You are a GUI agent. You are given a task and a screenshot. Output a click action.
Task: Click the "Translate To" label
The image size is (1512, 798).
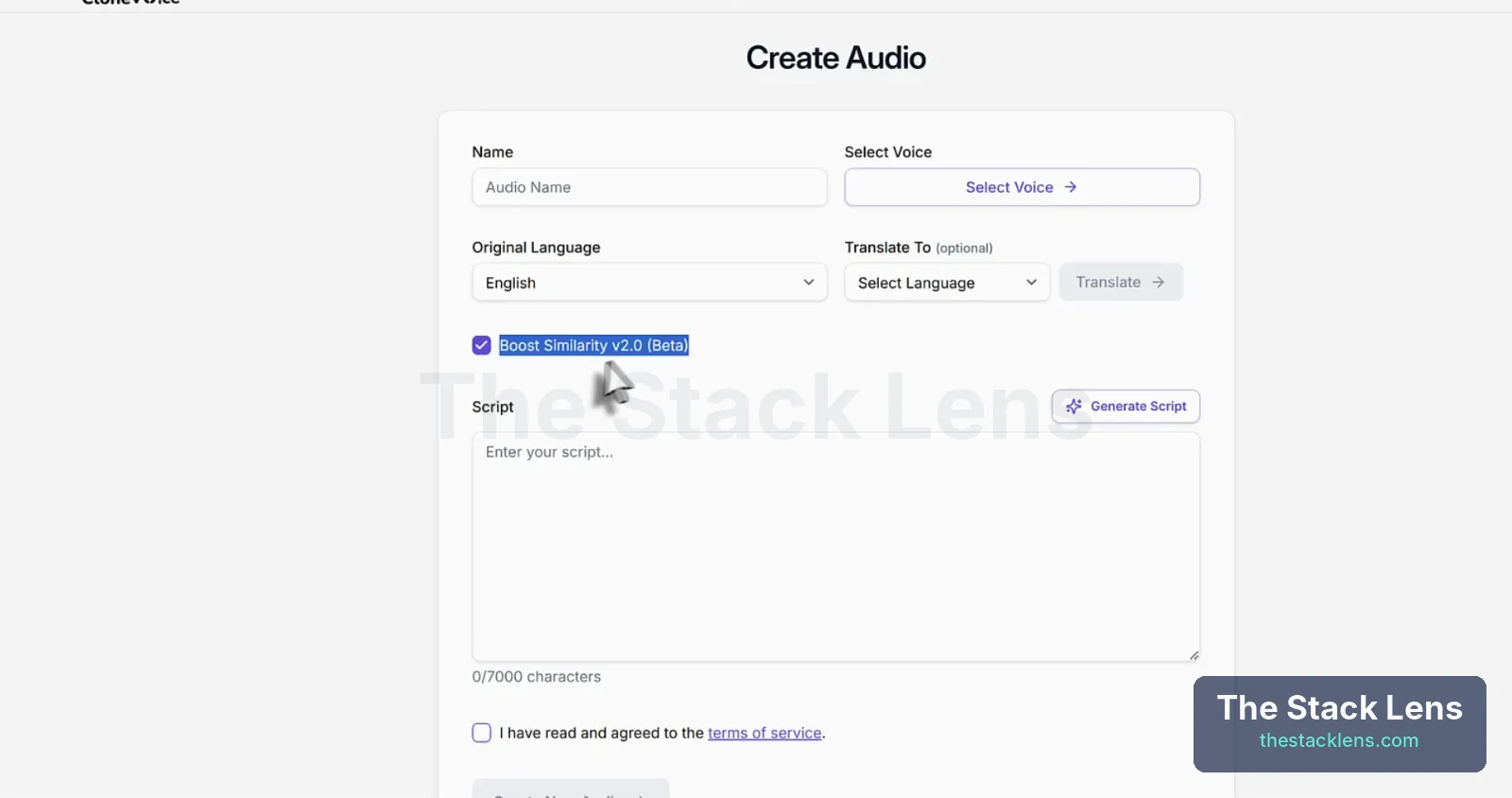click(887, 248)
